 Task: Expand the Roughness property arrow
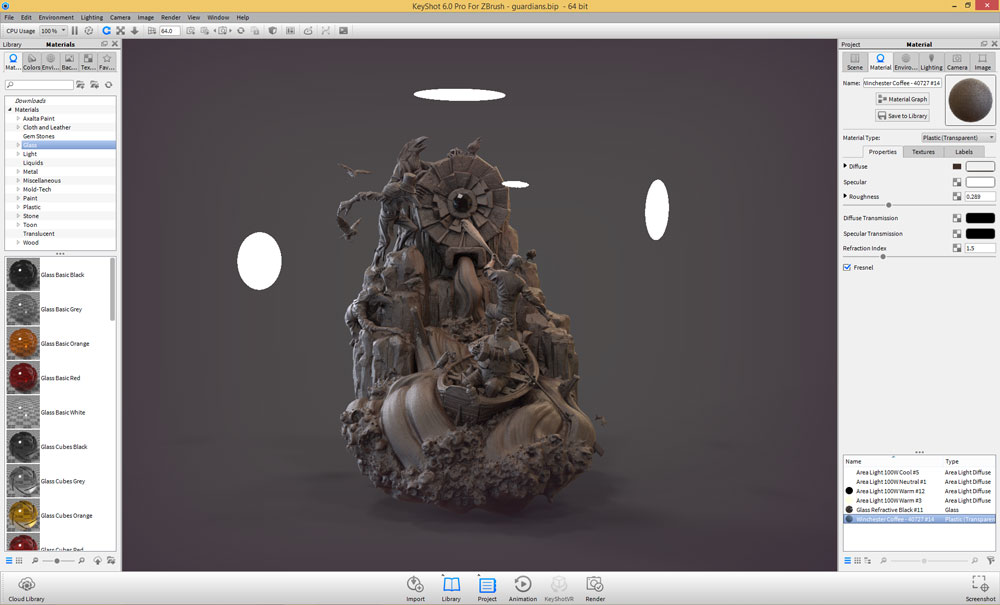pos(846,196)
